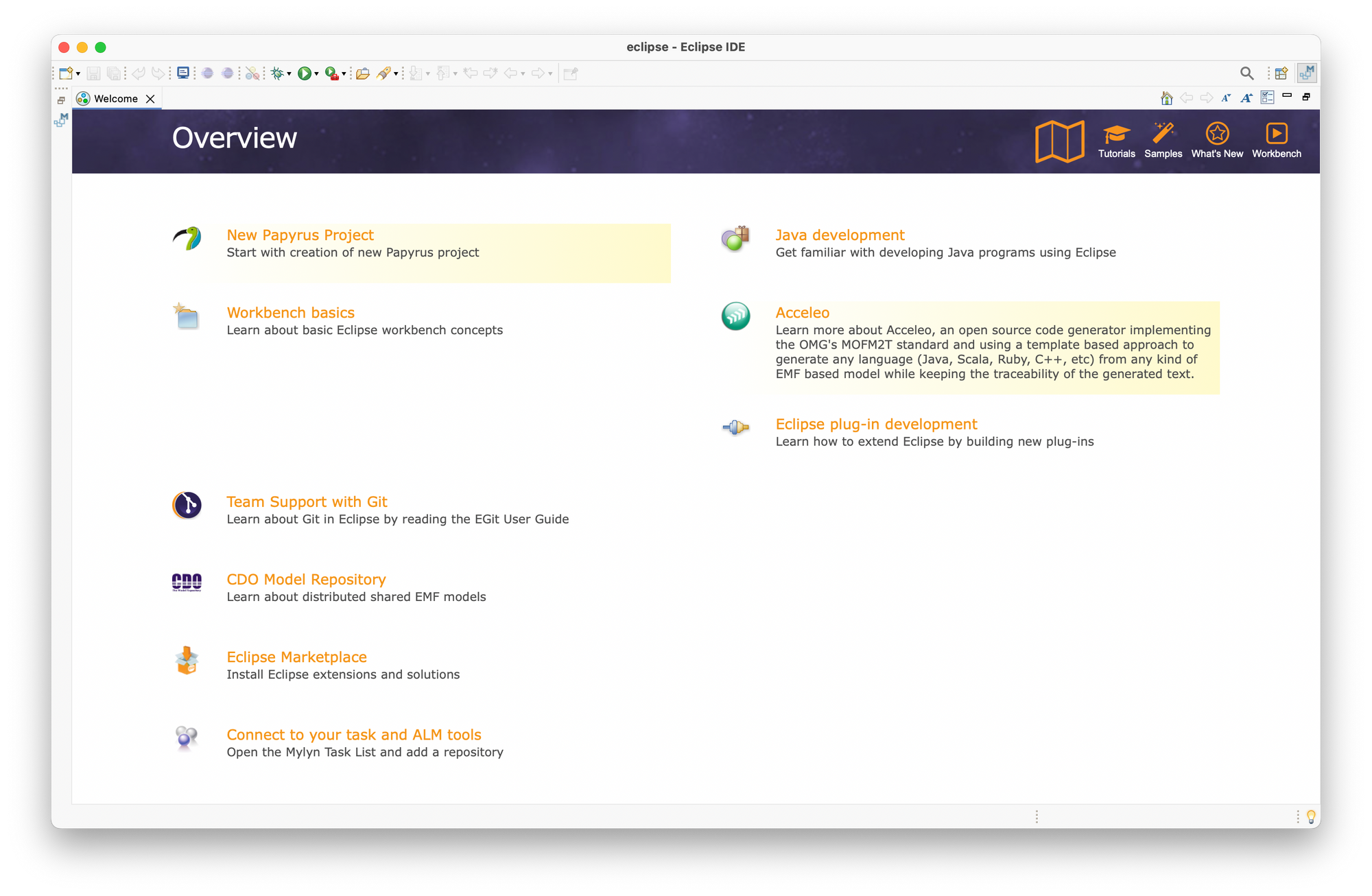This screenshot has width=1372, height=896.
Task: Open Java development link
Action: click(x=840, y=235)
